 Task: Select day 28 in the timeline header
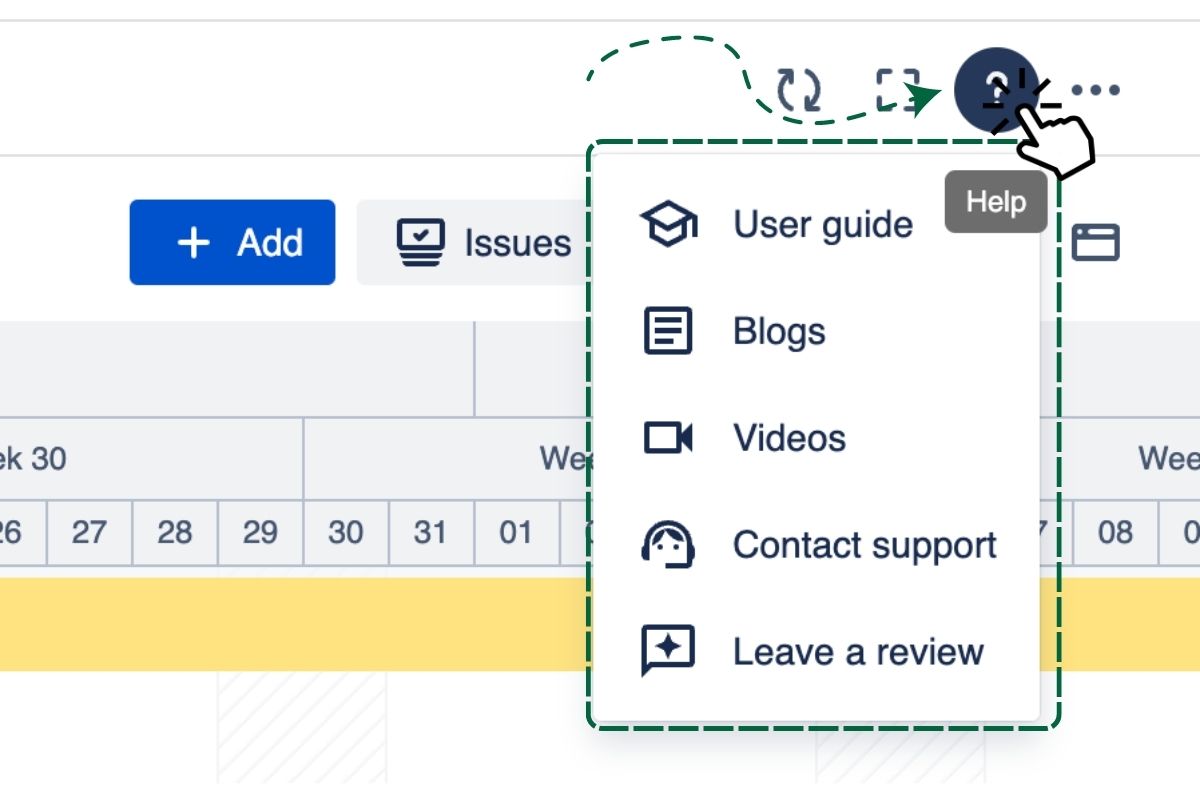pos(175,532)
